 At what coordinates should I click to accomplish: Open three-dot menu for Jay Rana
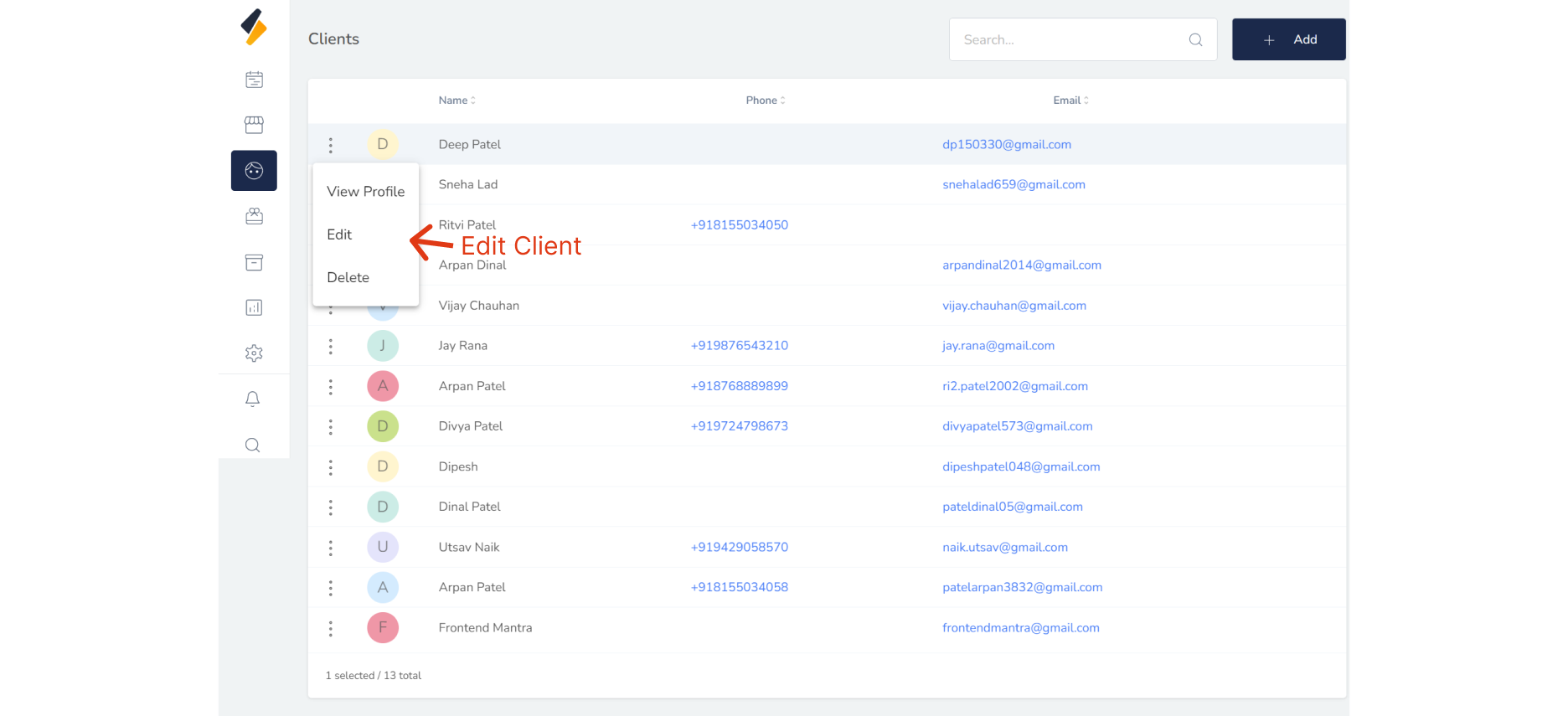(x=331, y=346)
